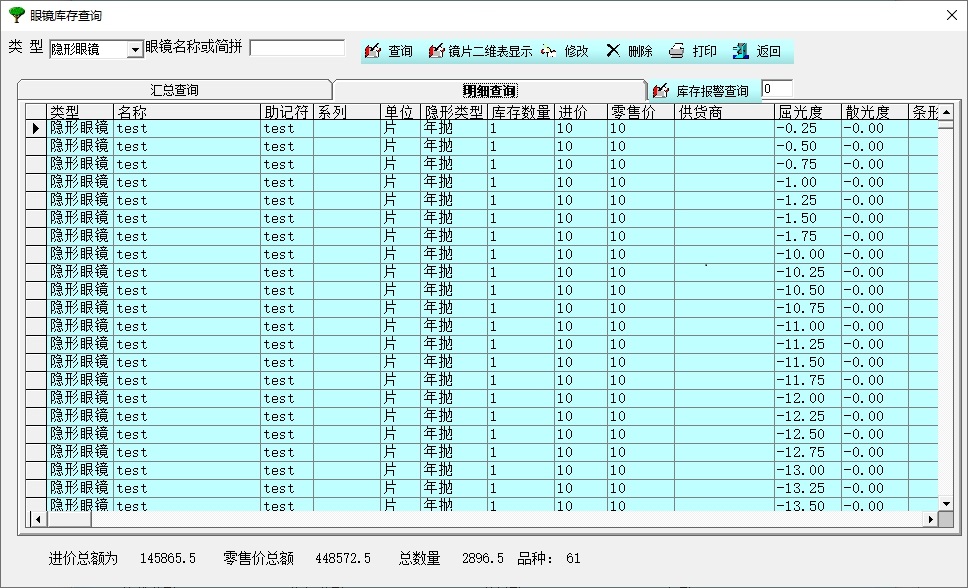Switch to the Summary Query (汇总查询) tab

(175, 91)
